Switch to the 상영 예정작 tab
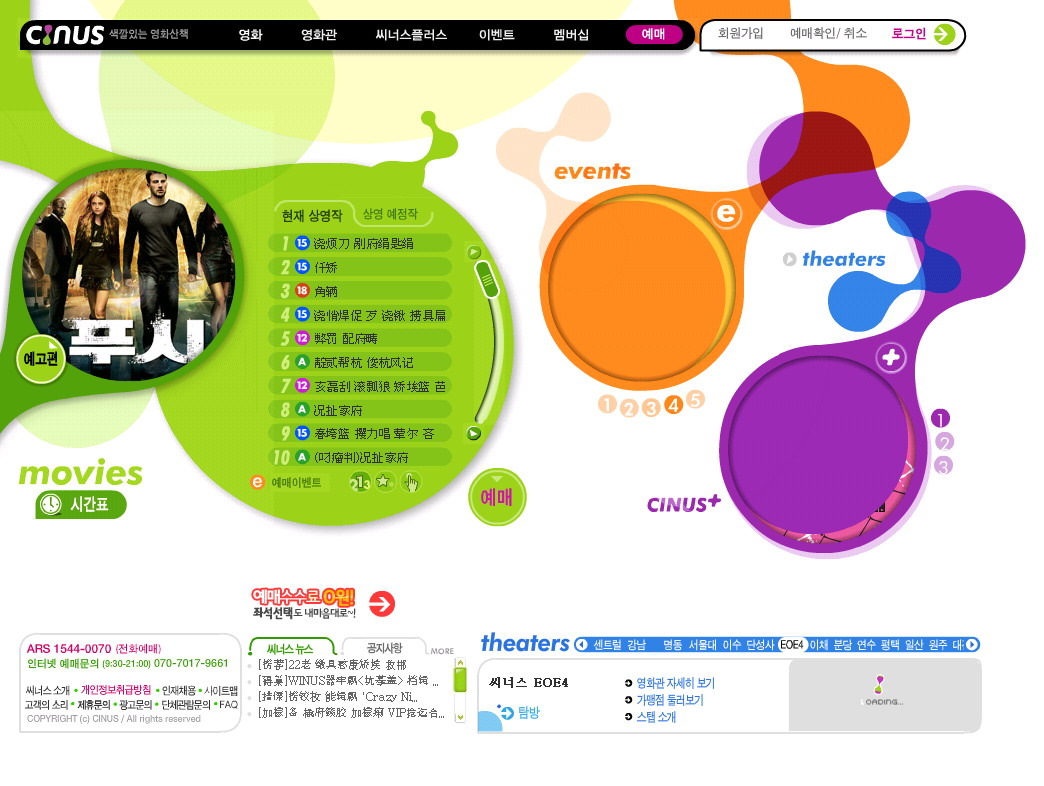Screen dimensions: 1044x786 coord(390,214)
